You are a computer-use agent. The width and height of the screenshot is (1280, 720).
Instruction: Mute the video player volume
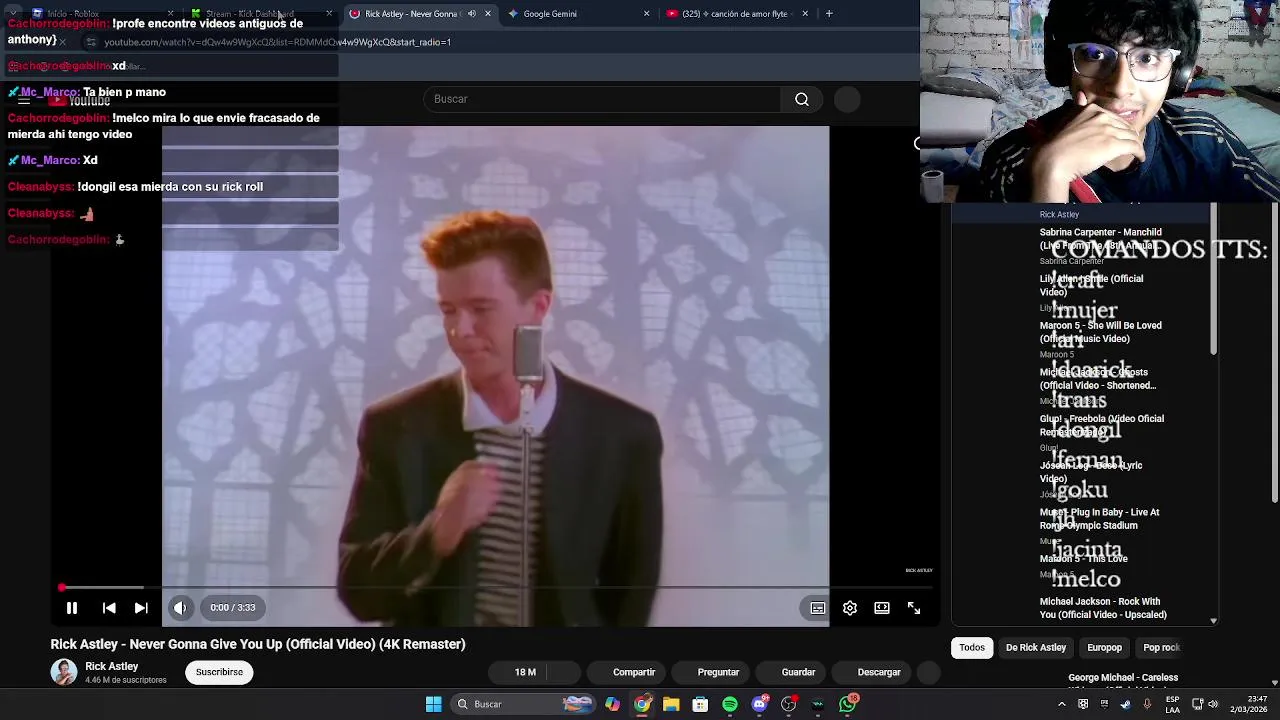pos(180,608)
